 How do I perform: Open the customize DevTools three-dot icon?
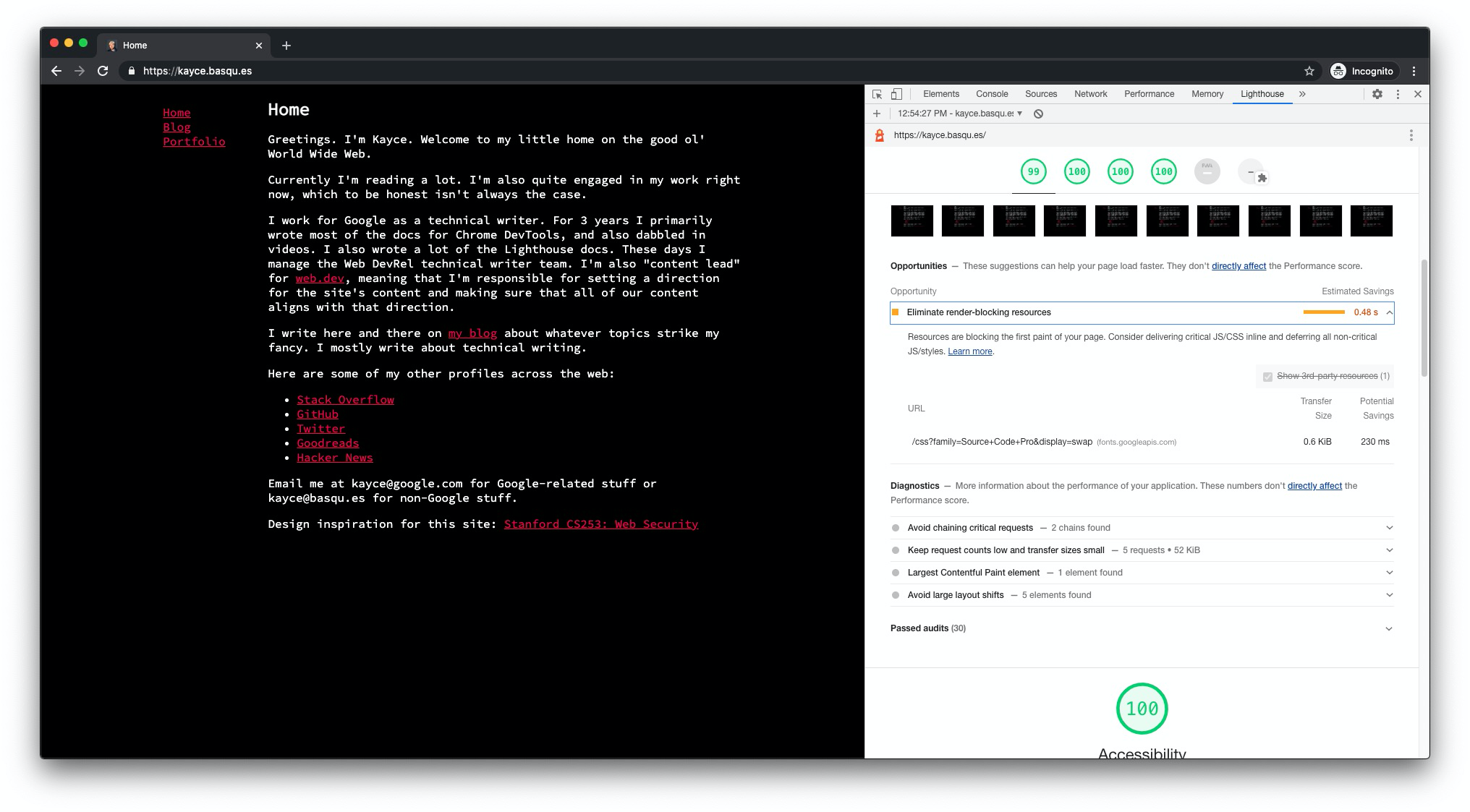coord(1397,94)
